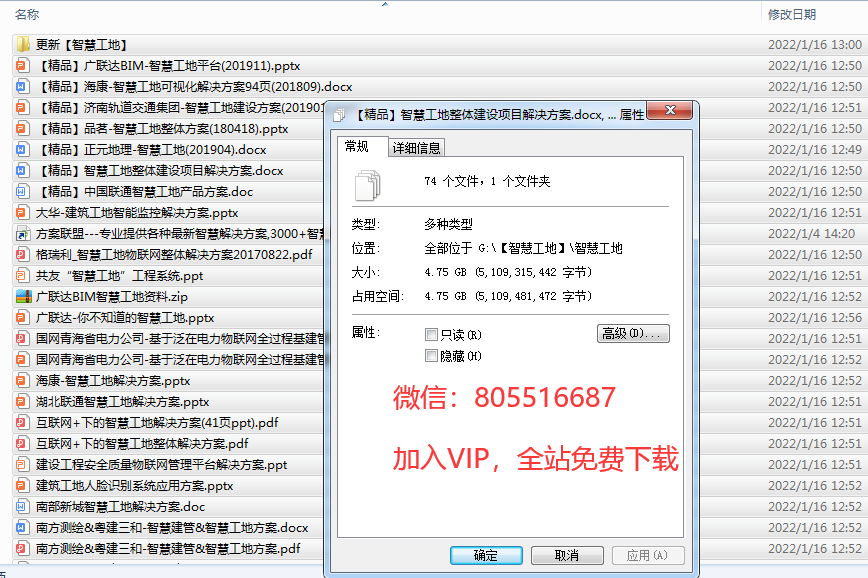The image size is (868, 578).
Task: Select file name 【精品】中国联通智慧工地产品方案.doc
Action: (x=144, y=192)
